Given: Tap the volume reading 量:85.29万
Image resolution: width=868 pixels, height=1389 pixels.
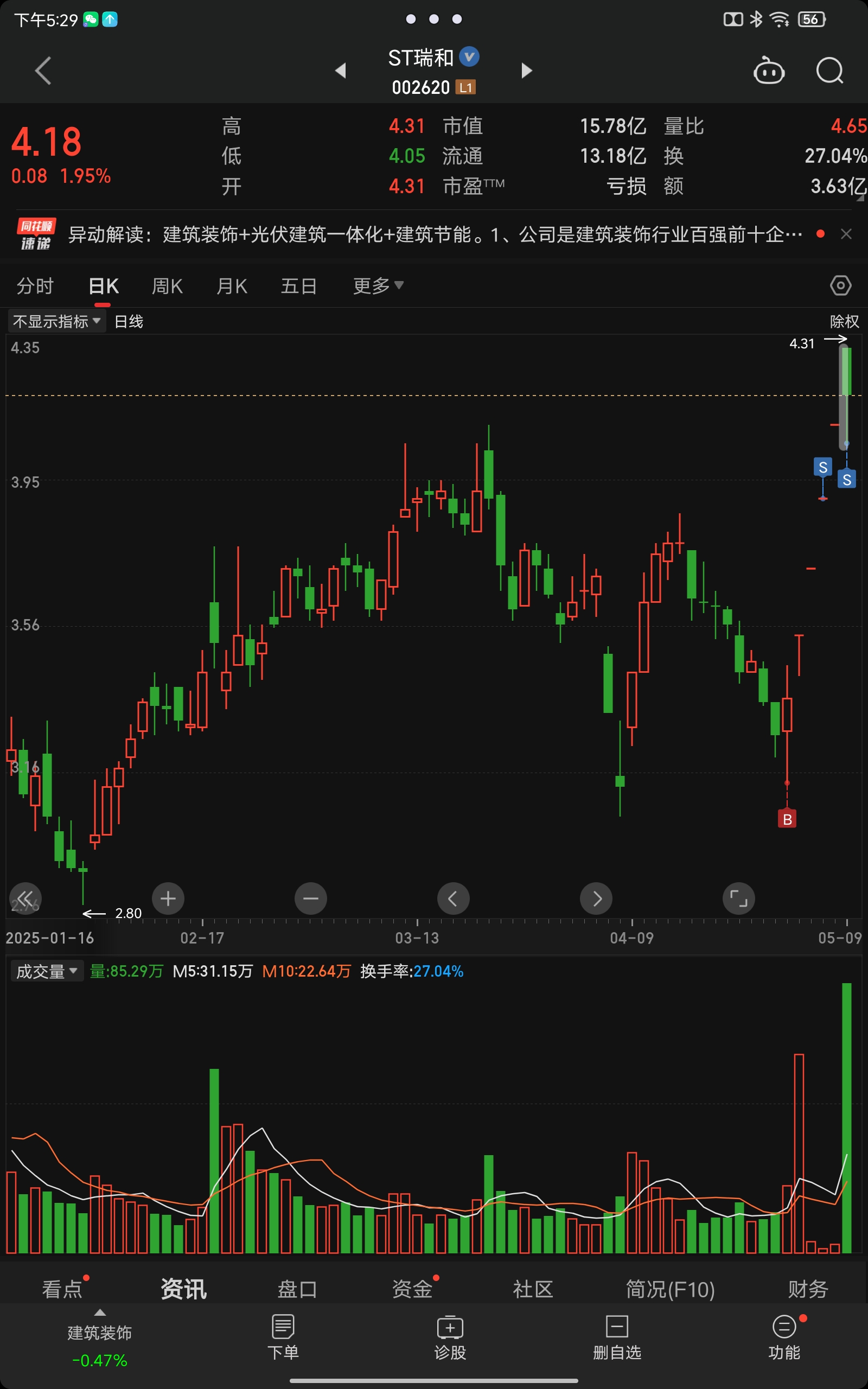Looking at the screenshot, I should point(127,971).
